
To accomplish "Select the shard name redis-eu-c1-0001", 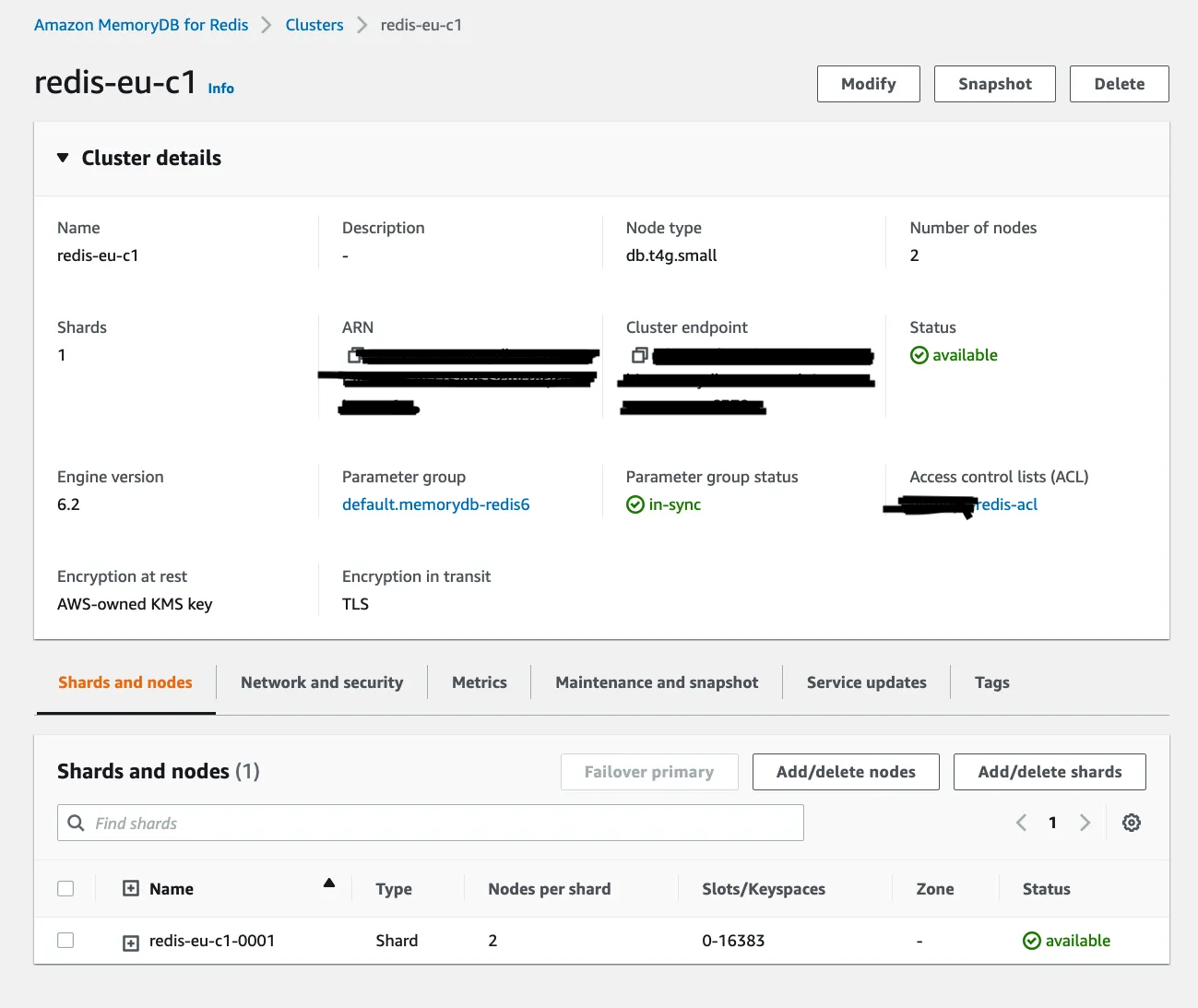I will pos(212,941).
